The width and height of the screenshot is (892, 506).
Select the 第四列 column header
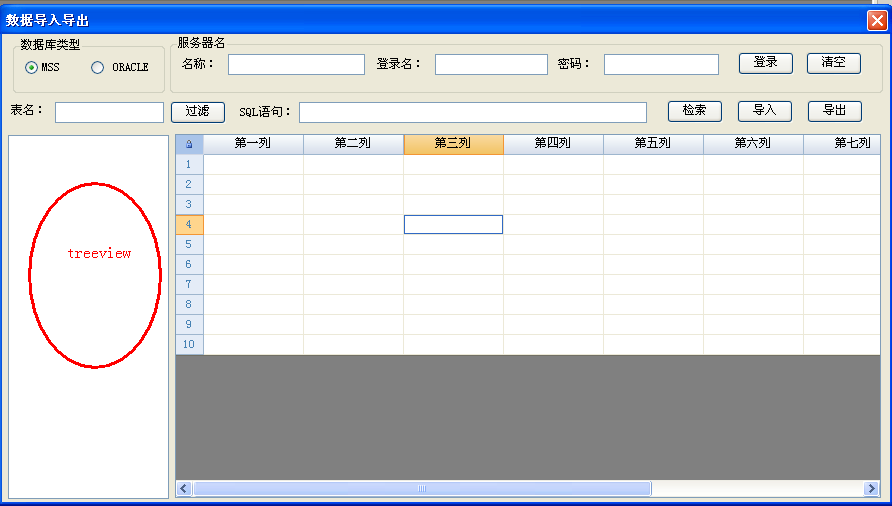click(x=554, y=145)
